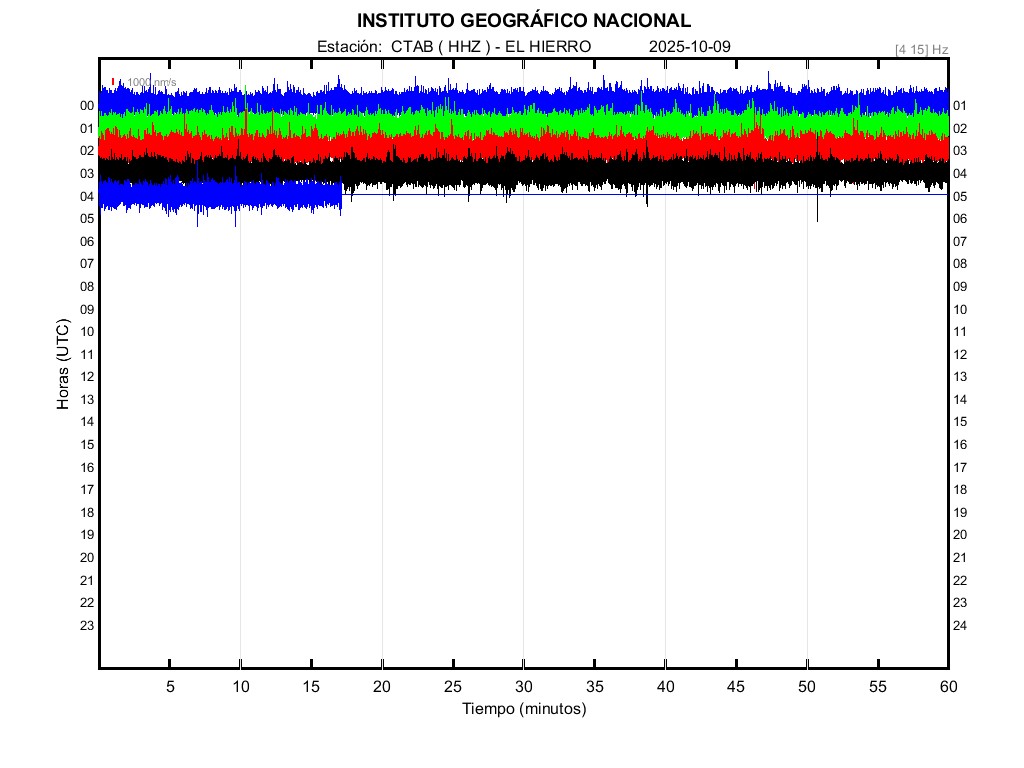This screenshot has width=1024, height=768.
Task: Click the red amplitude scale bar marker
Action: click(x=114, y=82)
